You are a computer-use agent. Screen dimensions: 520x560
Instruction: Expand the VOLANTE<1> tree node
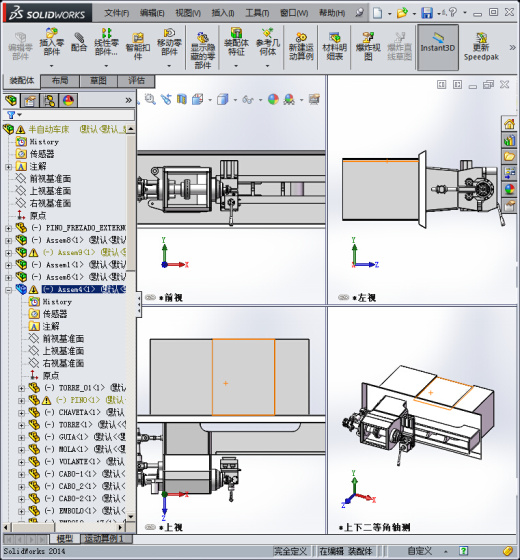tap(21, 462)
